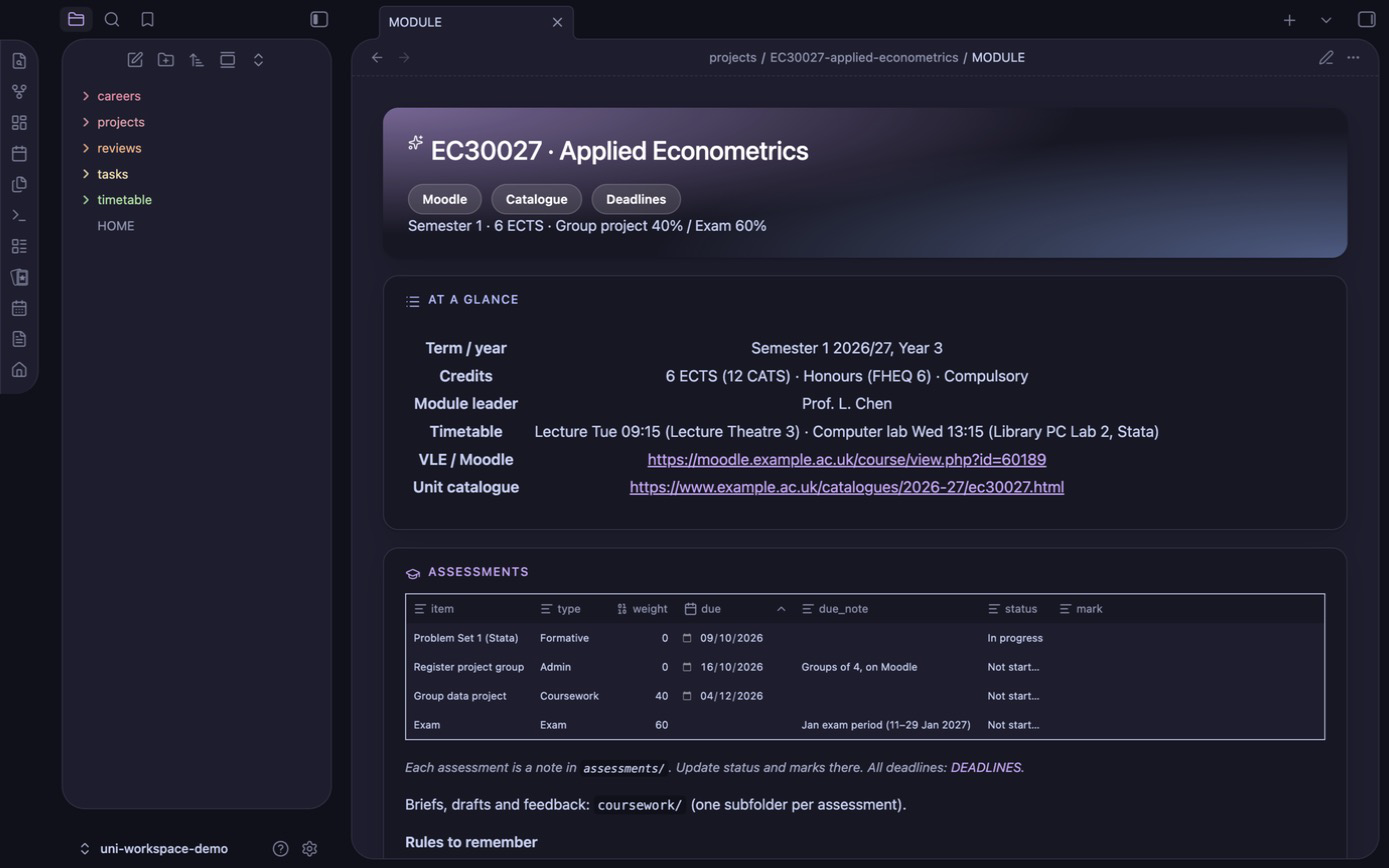1389x868 pixels.
Task: Open the DEADLINES internal link
Action: coord(986,768)
